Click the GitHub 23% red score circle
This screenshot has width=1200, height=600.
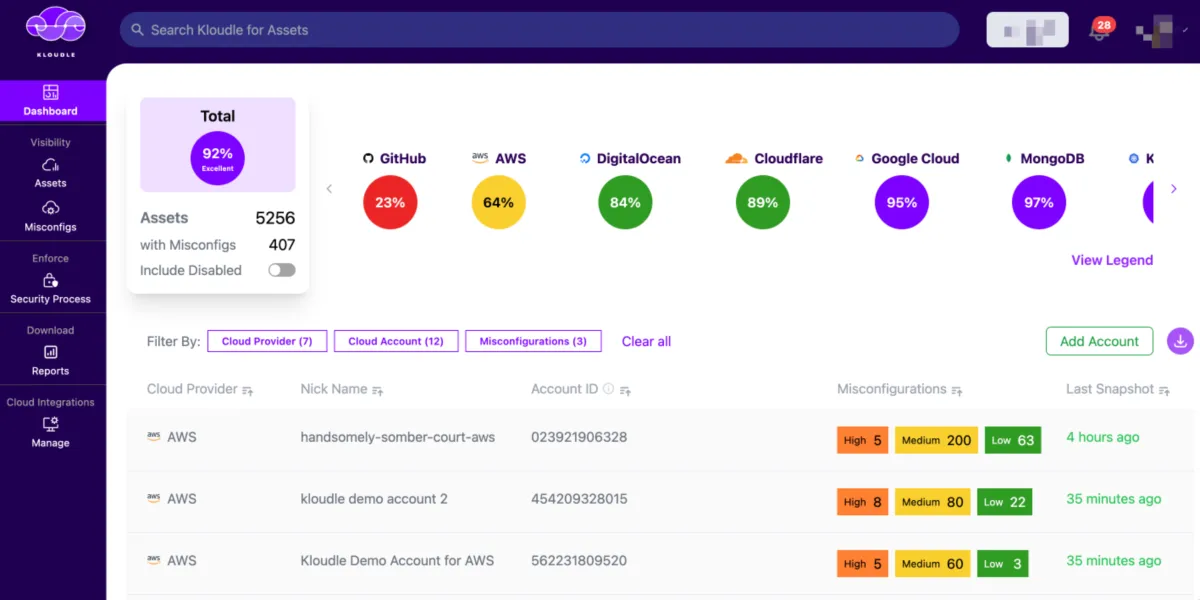click(390, 202)
